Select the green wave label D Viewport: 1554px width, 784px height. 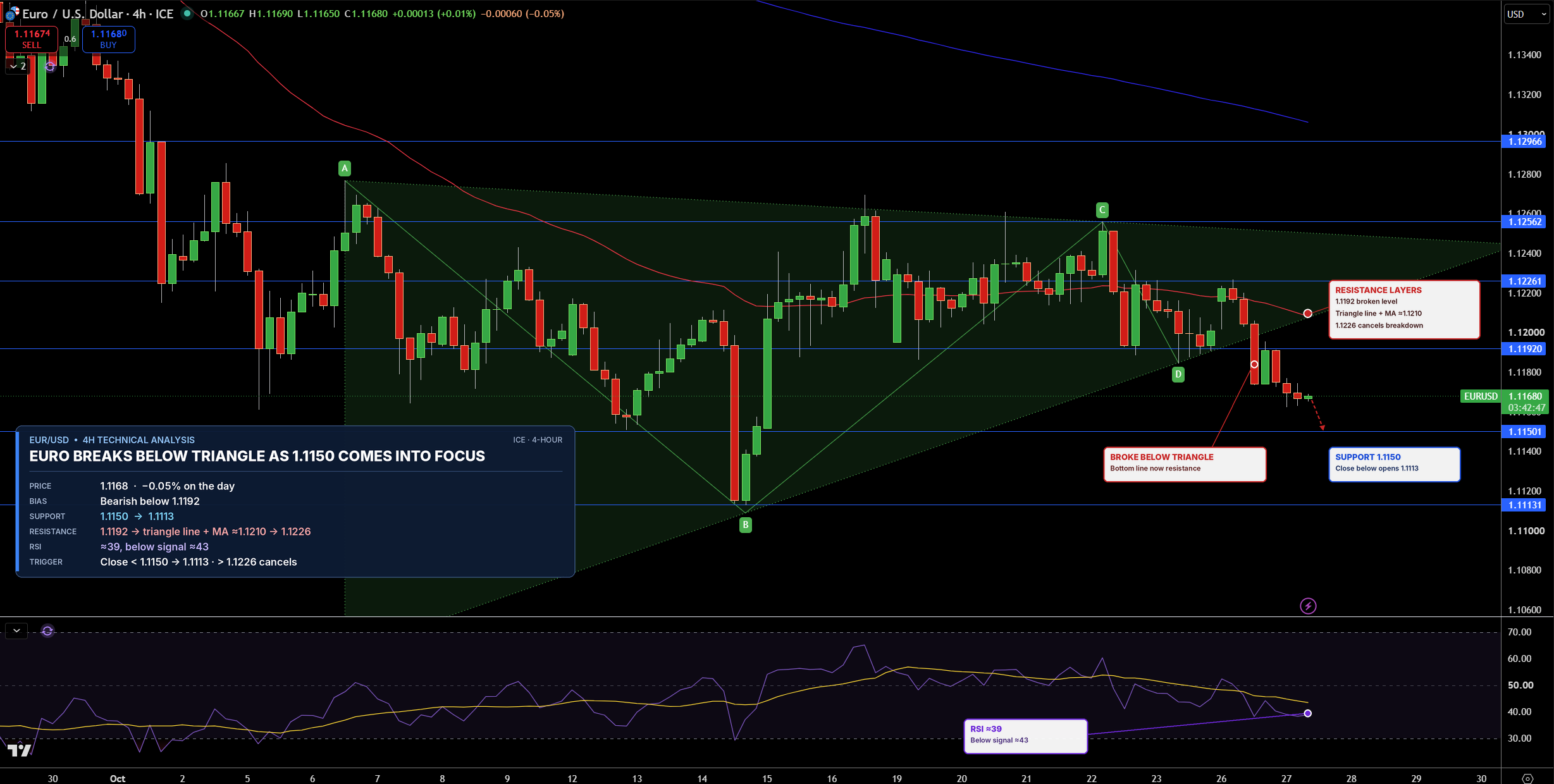click(1178, 374)
